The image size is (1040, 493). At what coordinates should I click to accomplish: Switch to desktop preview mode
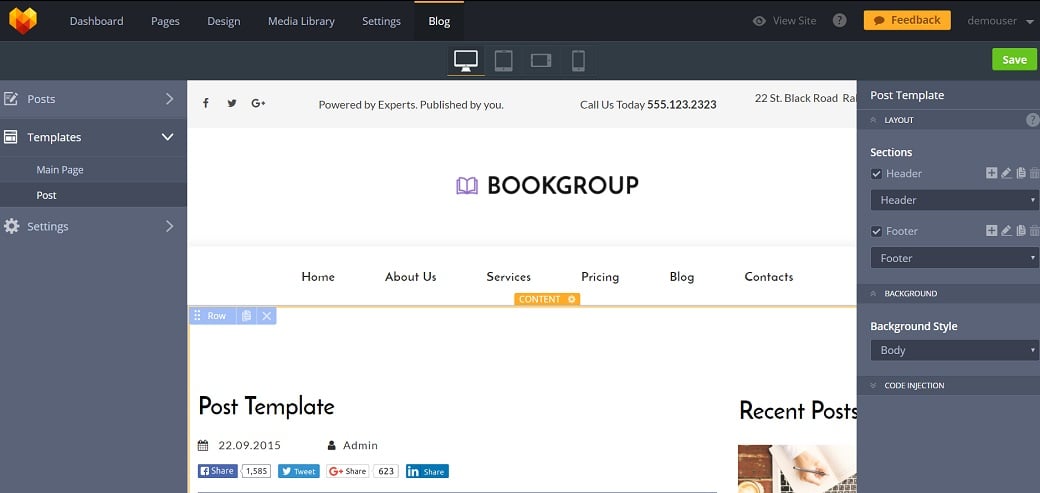pyautogui.click(x=465, y=60)
